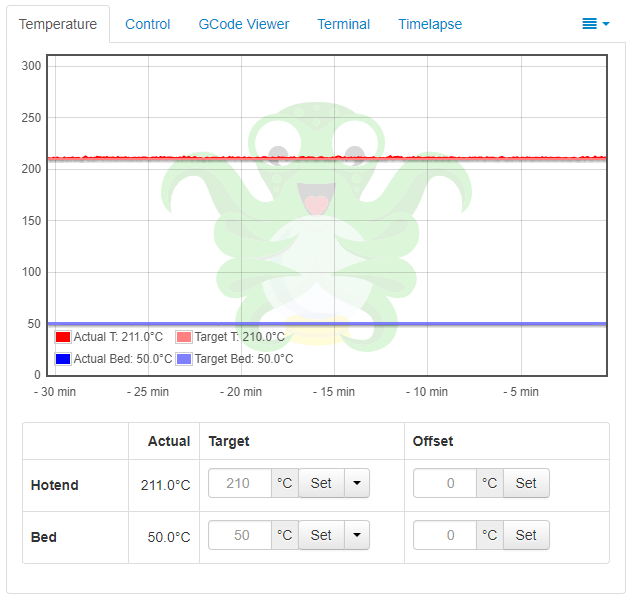The width and height of the screenshot is (633, 604).
Task: Open the GCode Viewer tab
Action: pyautogui.click(x=244, y=24)
